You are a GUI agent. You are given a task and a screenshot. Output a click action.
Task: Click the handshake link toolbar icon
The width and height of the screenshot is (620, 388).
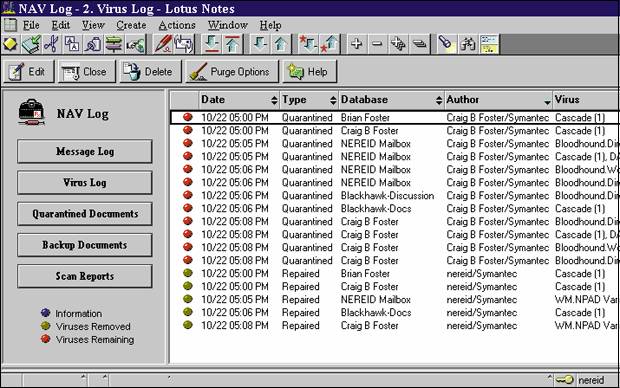click(x=135, y=44)
